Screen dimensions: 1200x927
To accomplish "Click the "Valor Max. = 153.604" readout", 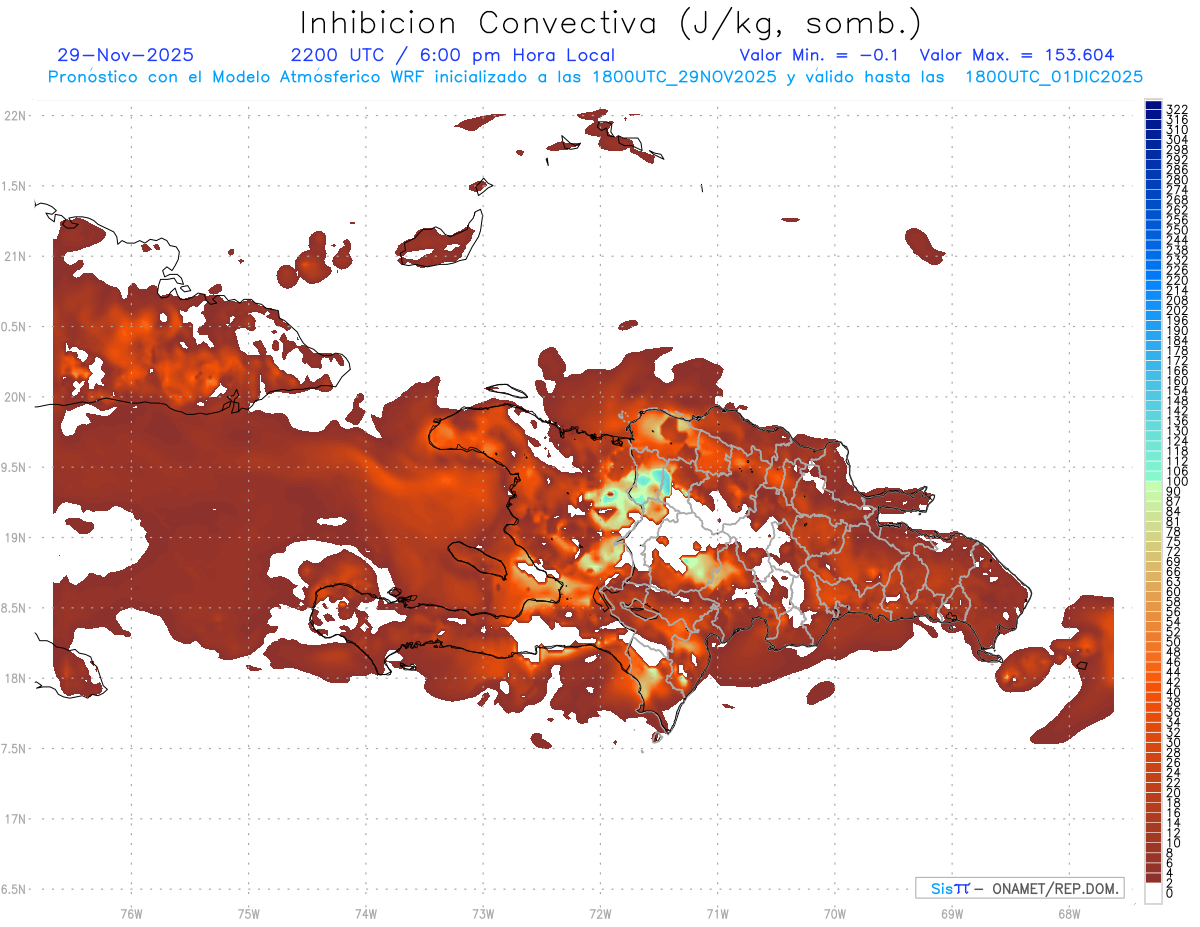I will point(1016,55).
